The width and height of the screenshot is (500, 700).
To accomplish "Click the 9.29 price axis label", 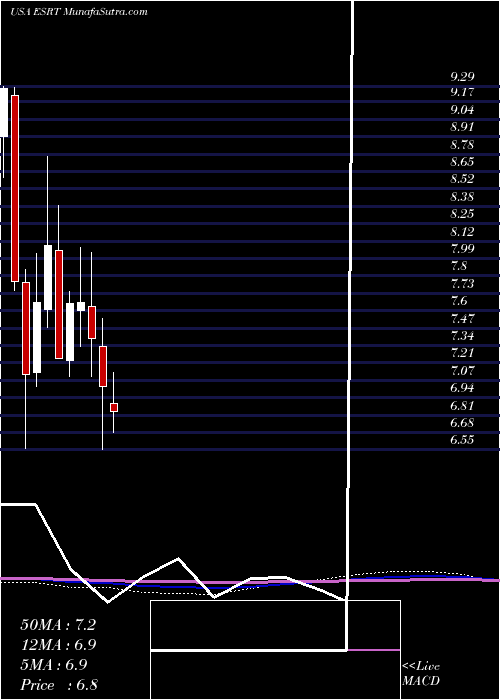I will click(462, 77).
